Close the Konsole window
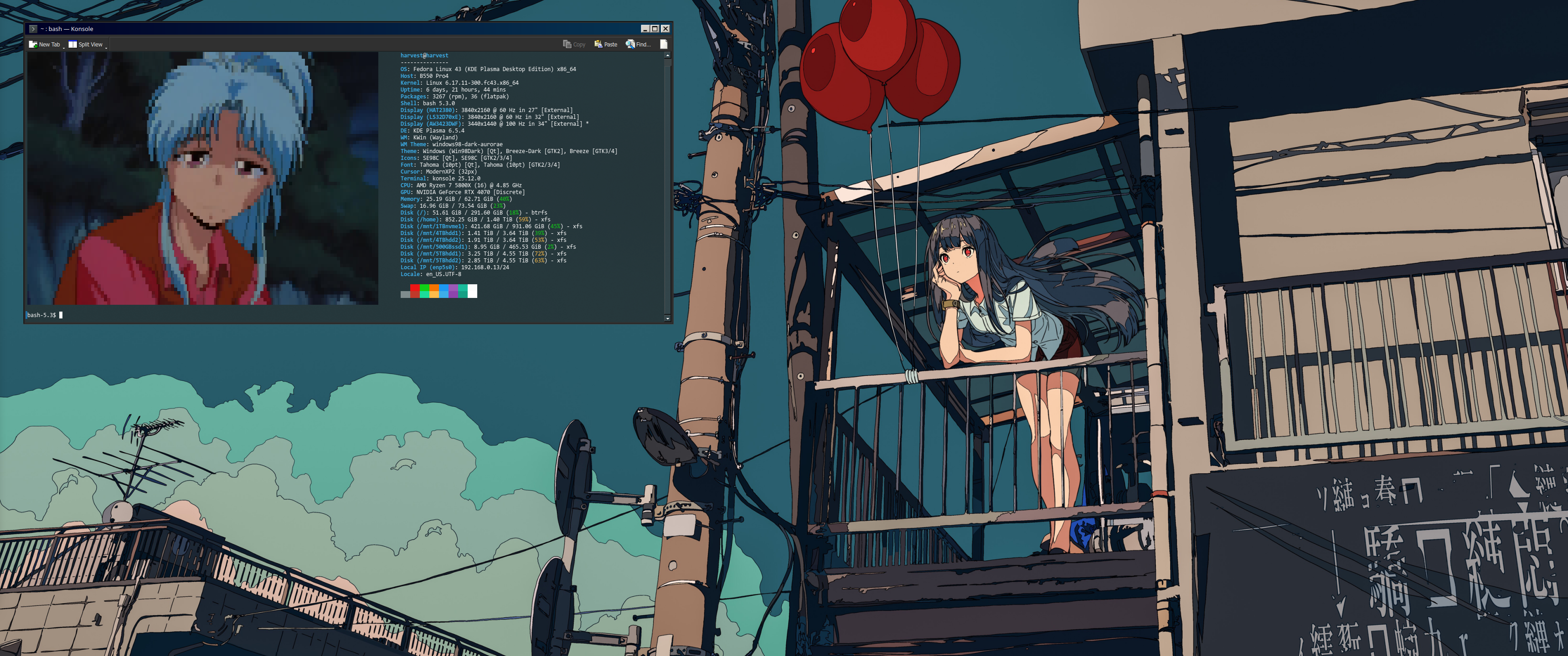 point(665,29)
